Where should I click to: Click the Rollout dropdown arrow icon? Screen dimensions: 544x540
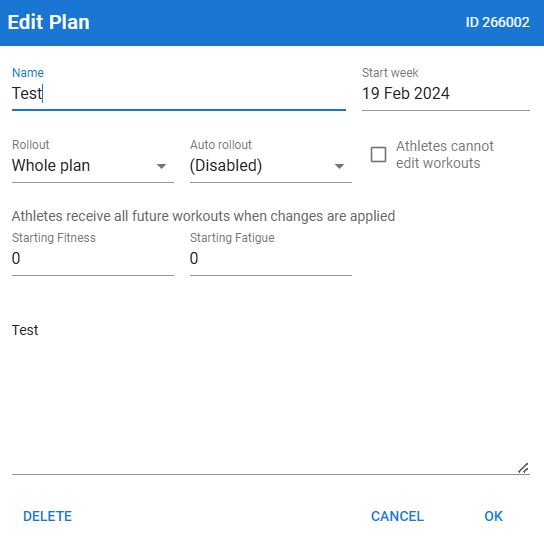point(161,166)
